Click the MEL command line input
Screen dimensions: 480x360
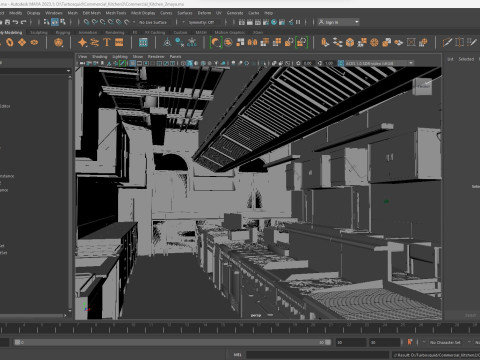tap(317, 355)
